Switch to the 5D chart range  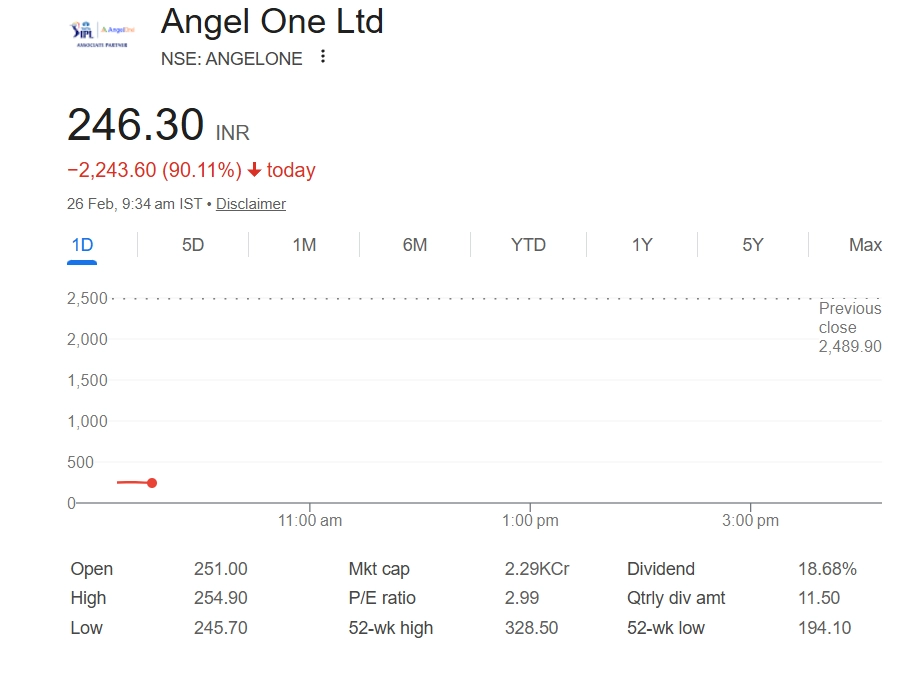tap(193, 245)
